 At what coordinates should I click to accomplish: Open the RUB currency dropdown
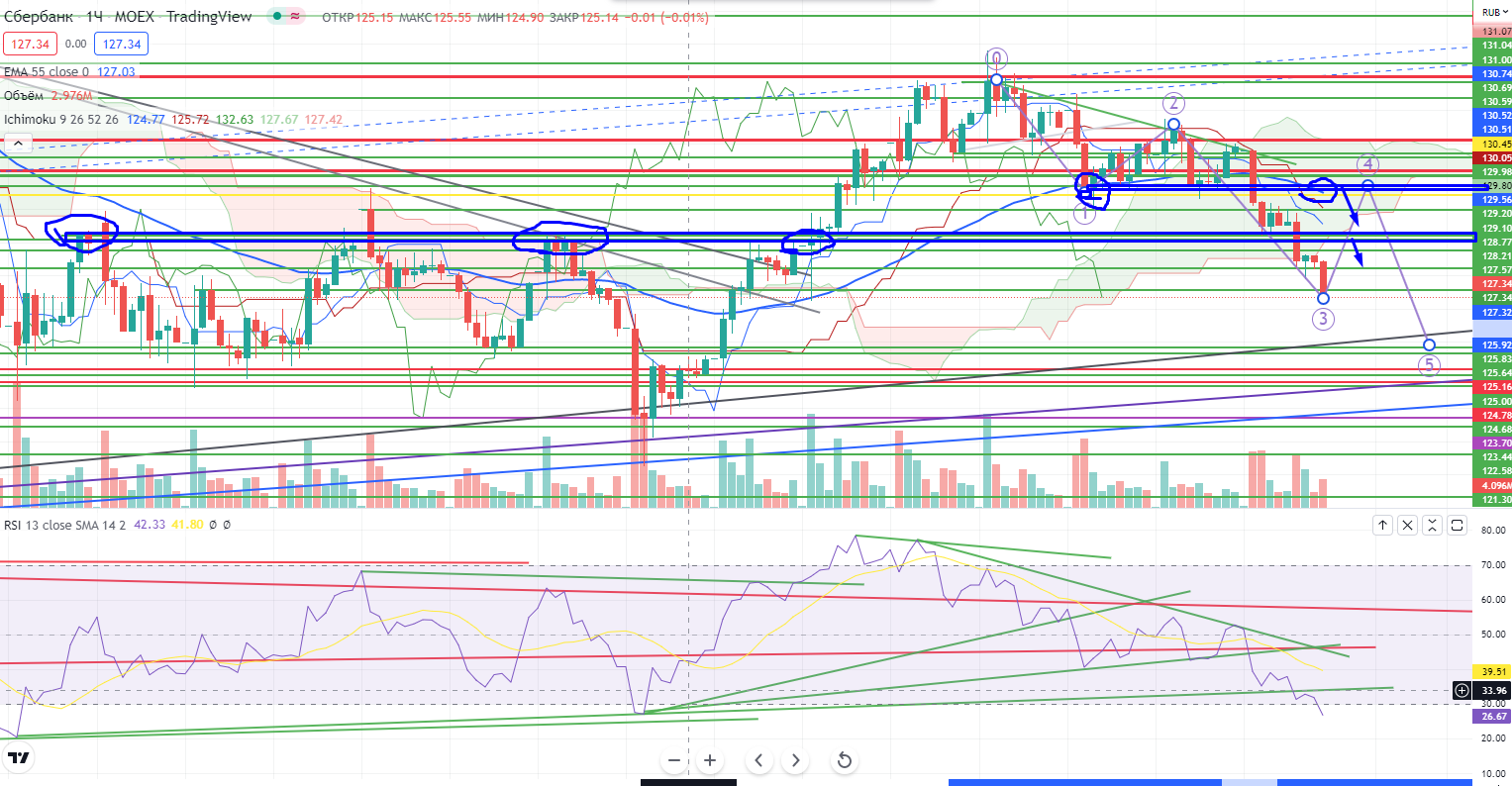1493,12
